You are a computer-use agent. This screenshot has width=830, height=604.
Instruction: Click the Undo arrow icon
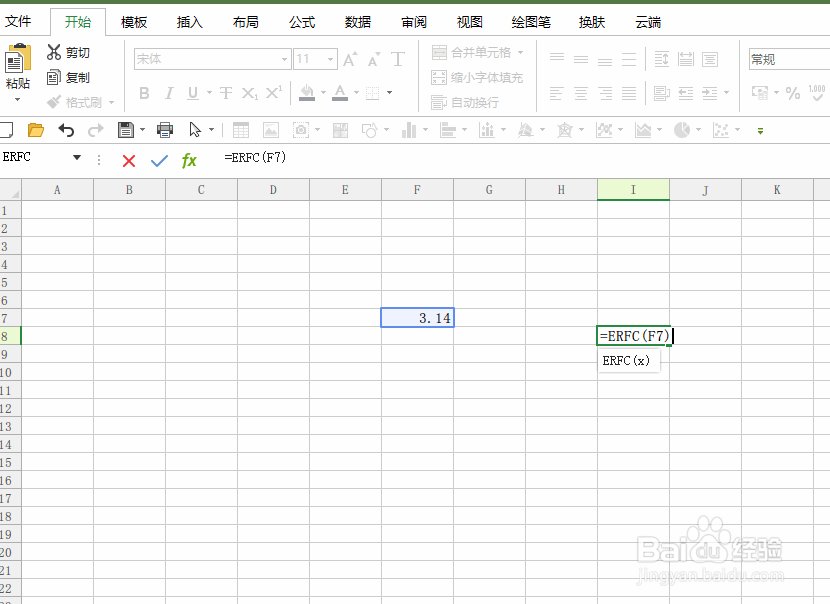click(66, 130)
